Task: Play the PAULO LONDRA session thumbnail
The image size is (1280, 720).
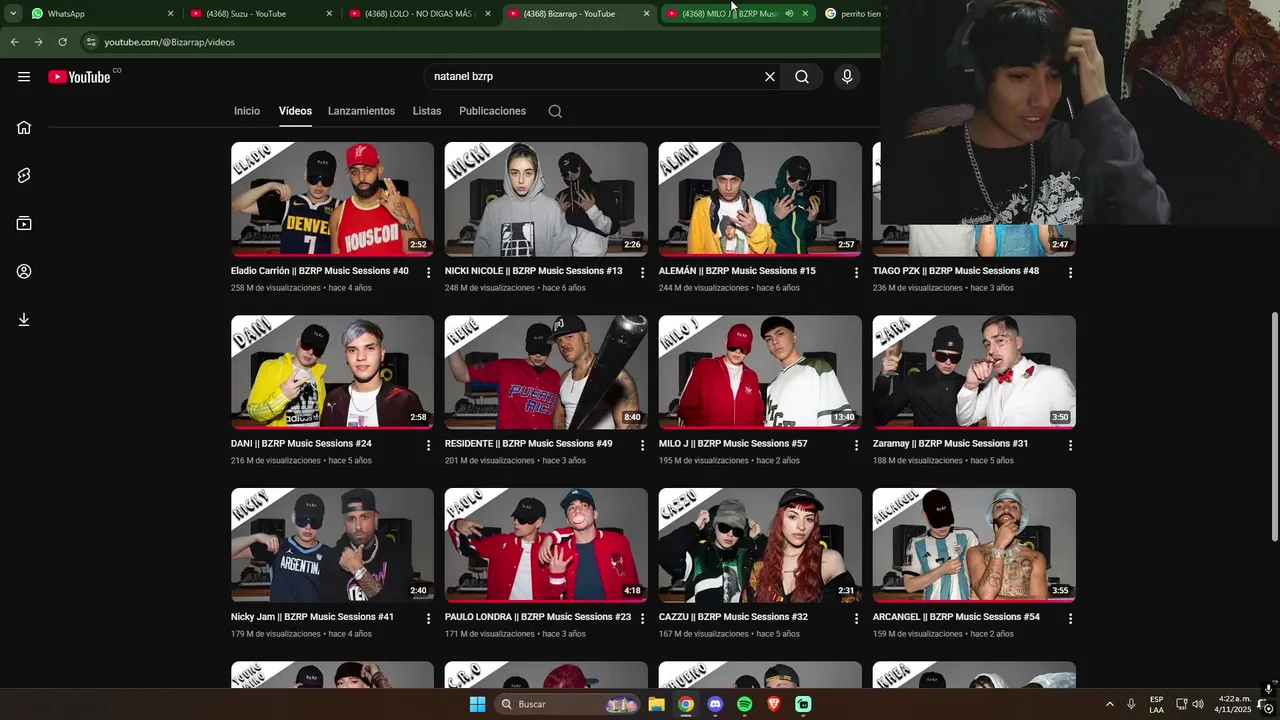Action: pyautogui.click(x=546, y=545)
